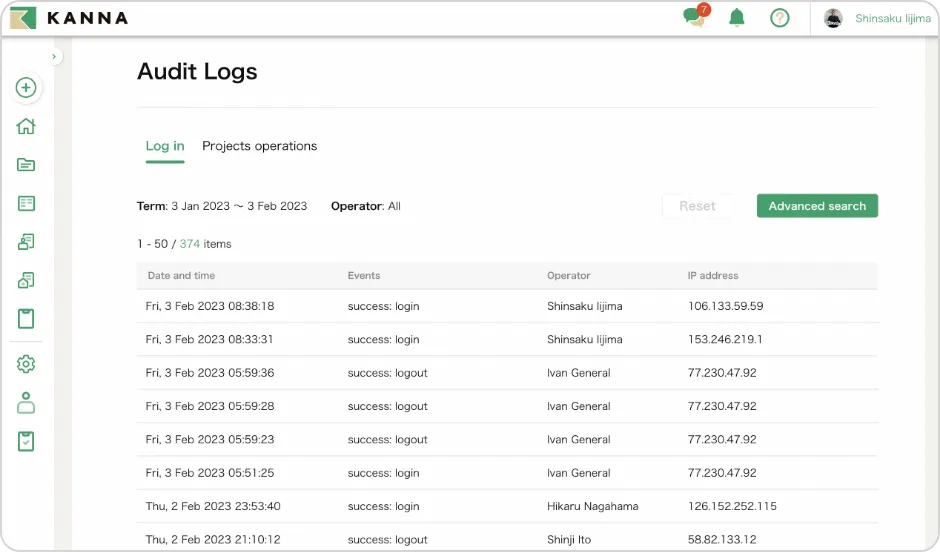Click the Operator column header
Viewport: 940px width, 552px height.
point(569,275)
